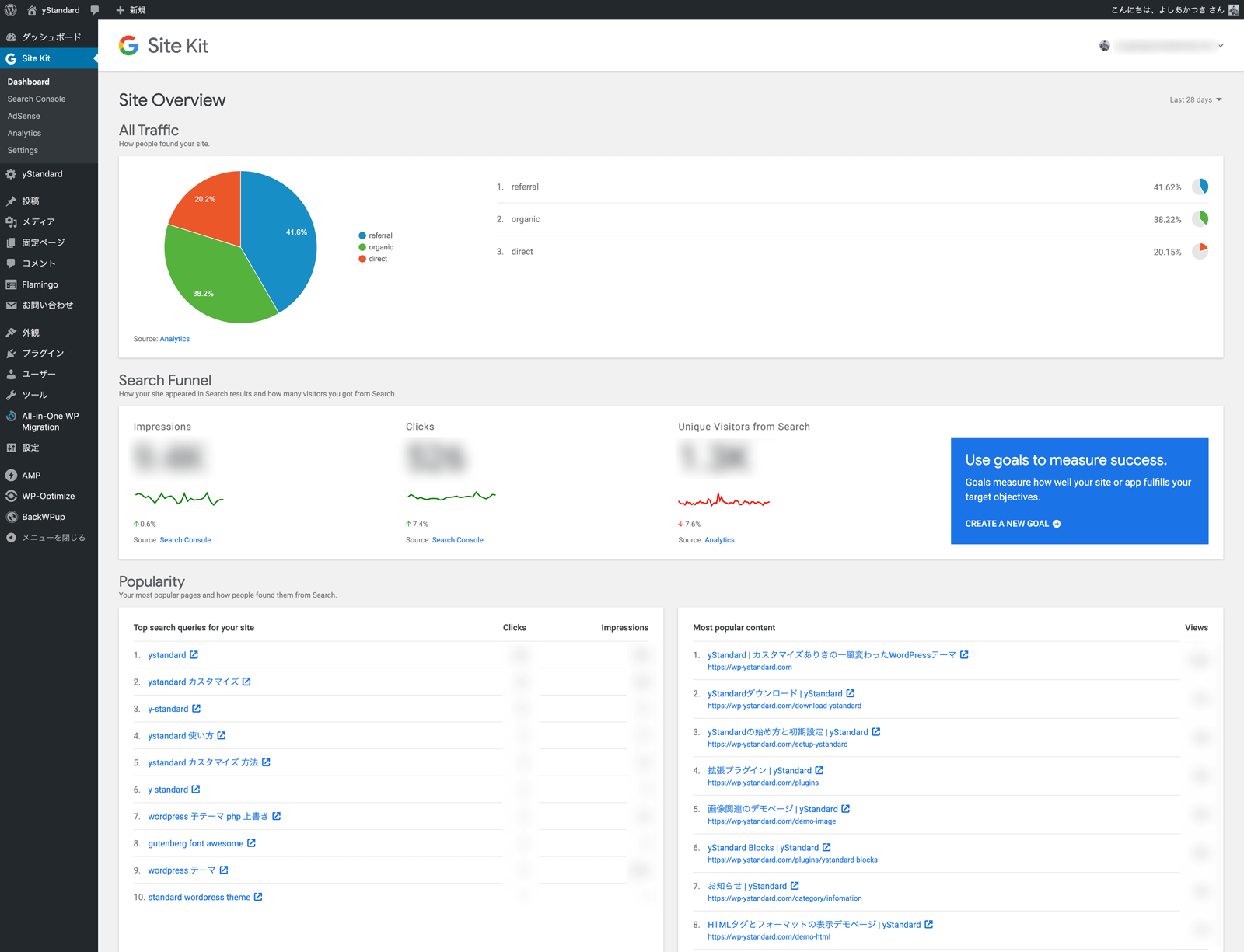This screenshot has height=952, width=1244.
Task: Open the Last 28 days date dropdown
Action: coord(1196,99)
